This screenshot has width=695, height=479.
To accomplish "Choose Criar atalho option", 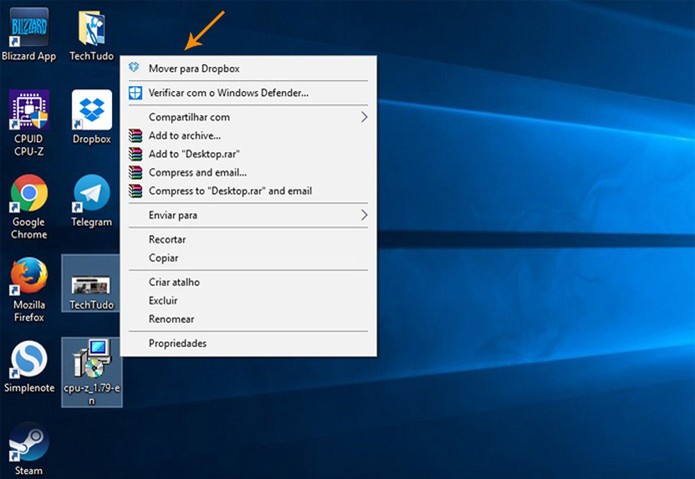I will pos(248,282).
